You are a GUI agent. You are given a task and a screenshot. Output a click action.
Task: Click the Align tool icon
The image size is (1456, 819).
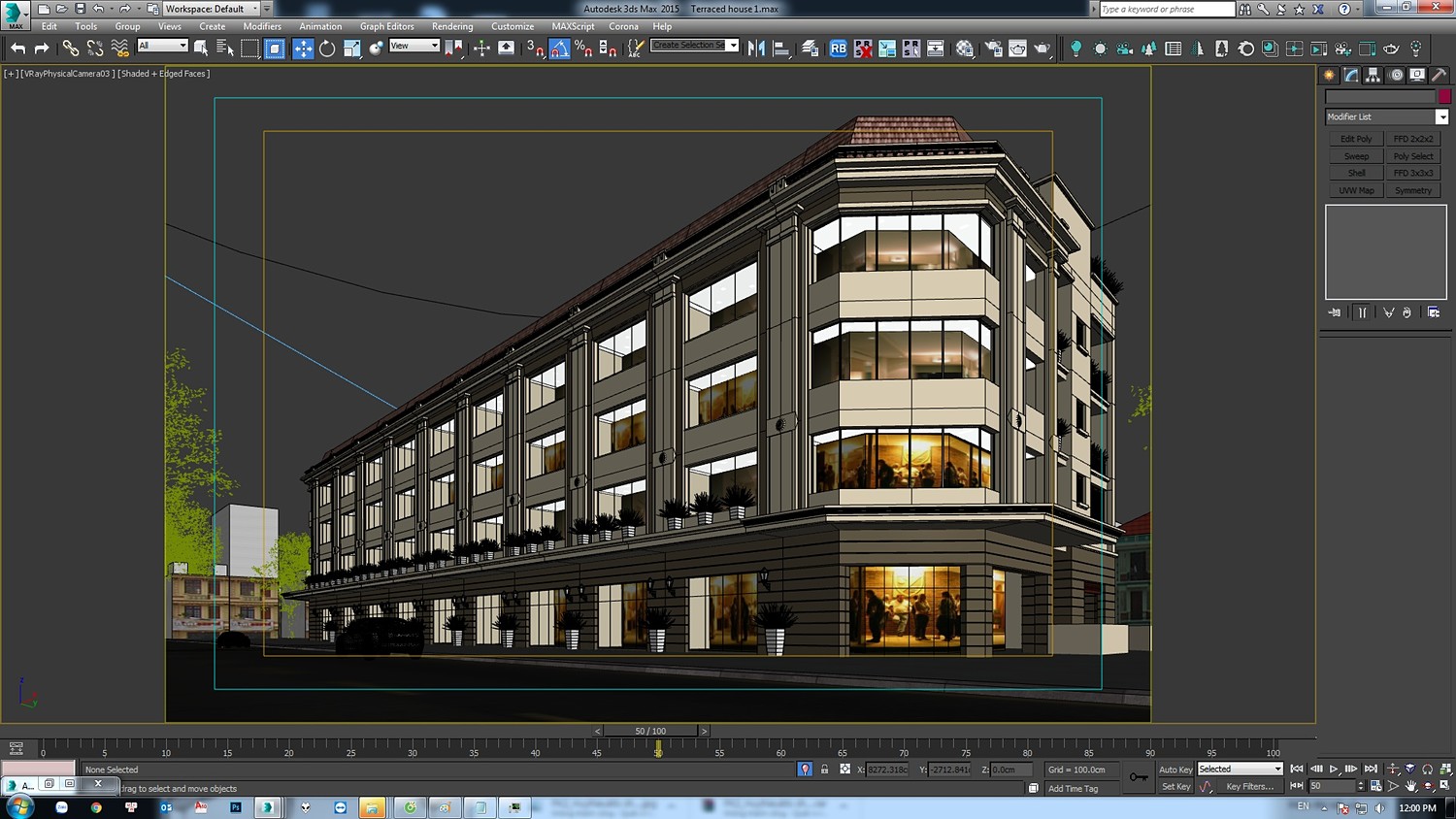point(780,48)
